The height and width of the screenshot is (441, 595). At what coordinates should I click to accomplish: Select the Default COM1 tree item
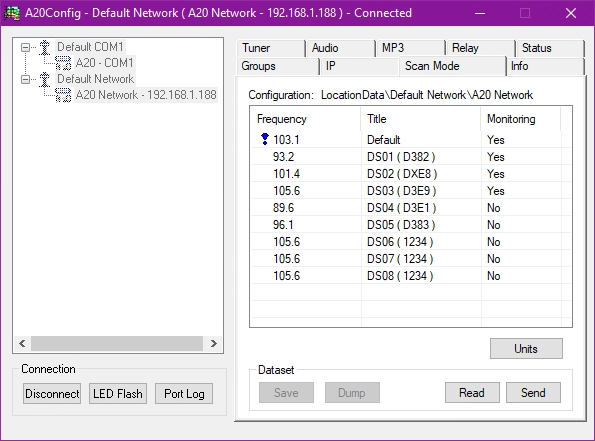point(90,47)
